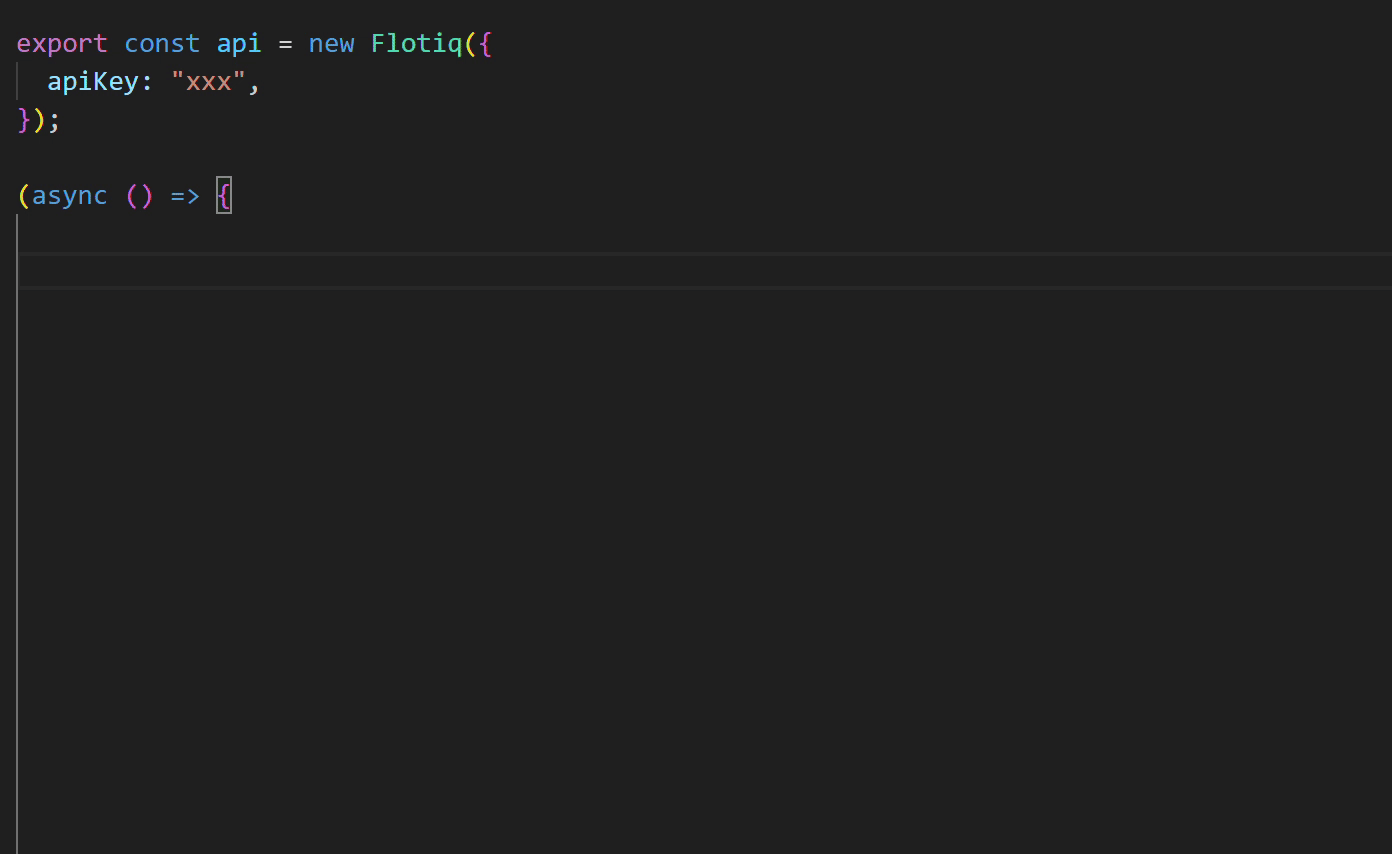
Task: Click the yellow parenthesis before async
Action: (x=24, y=196)
